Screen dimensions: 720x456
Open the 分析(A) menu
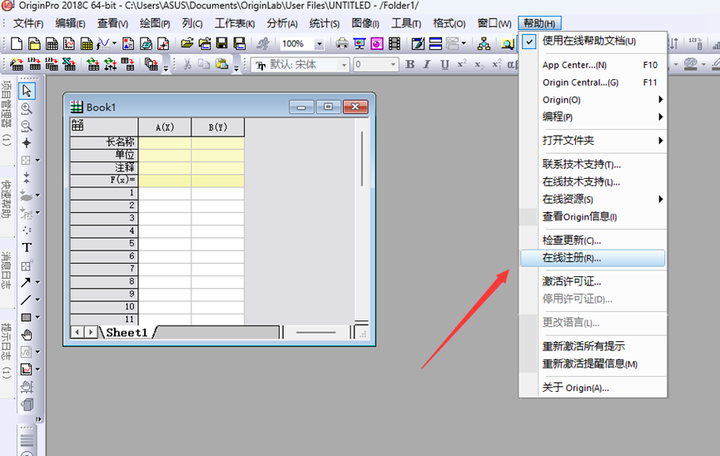[x=282, y=23]
